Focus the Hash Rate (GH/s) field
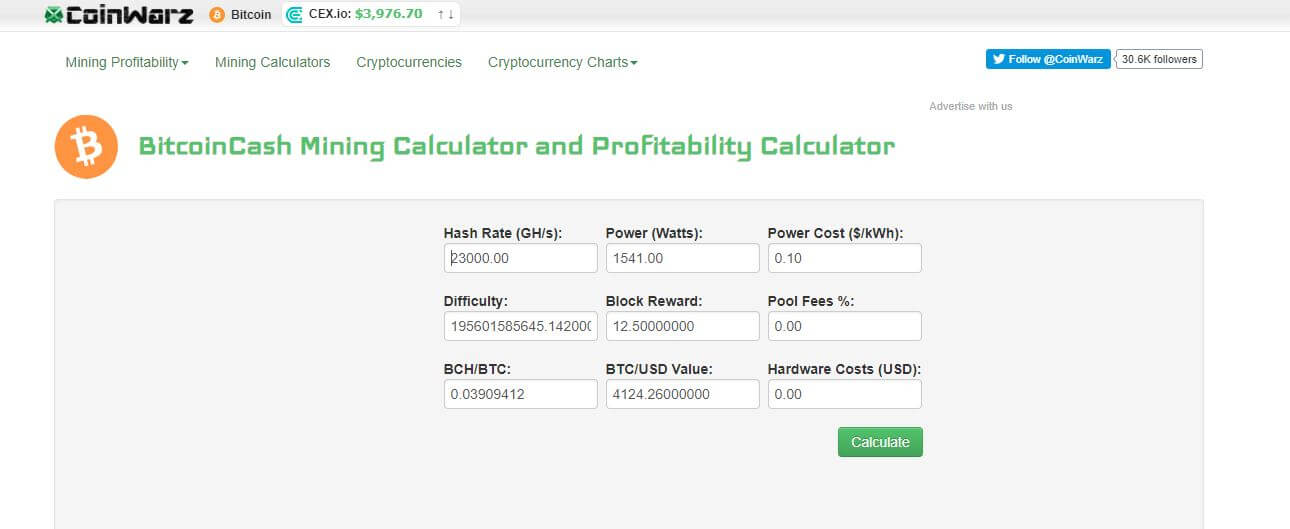The height and width of the screenshot is (529, 1290). tap(521, 258)
